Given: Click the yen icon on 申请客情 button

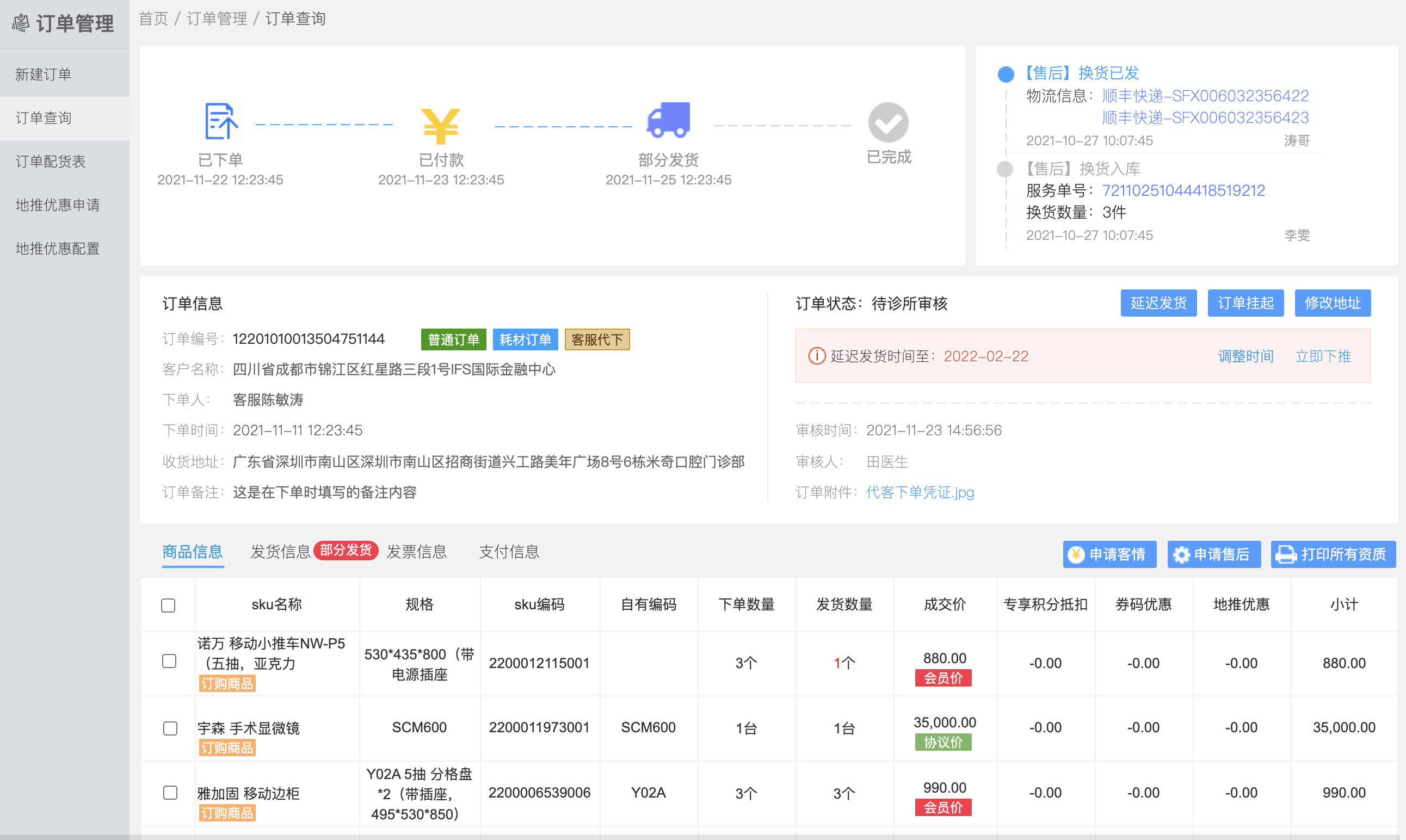Looking at the screenshot, I should 1075,554.
